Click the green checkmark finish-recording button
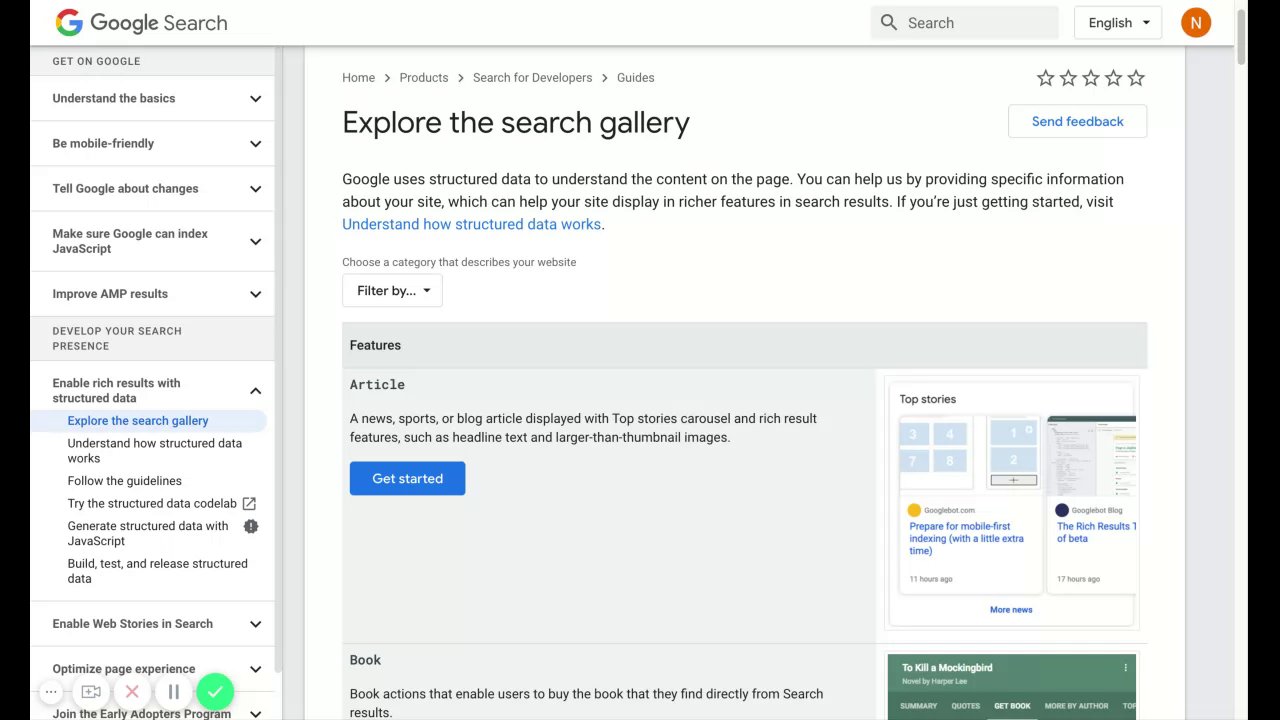Viewport: 1280px width, 720px height. (x=215, y=691)
